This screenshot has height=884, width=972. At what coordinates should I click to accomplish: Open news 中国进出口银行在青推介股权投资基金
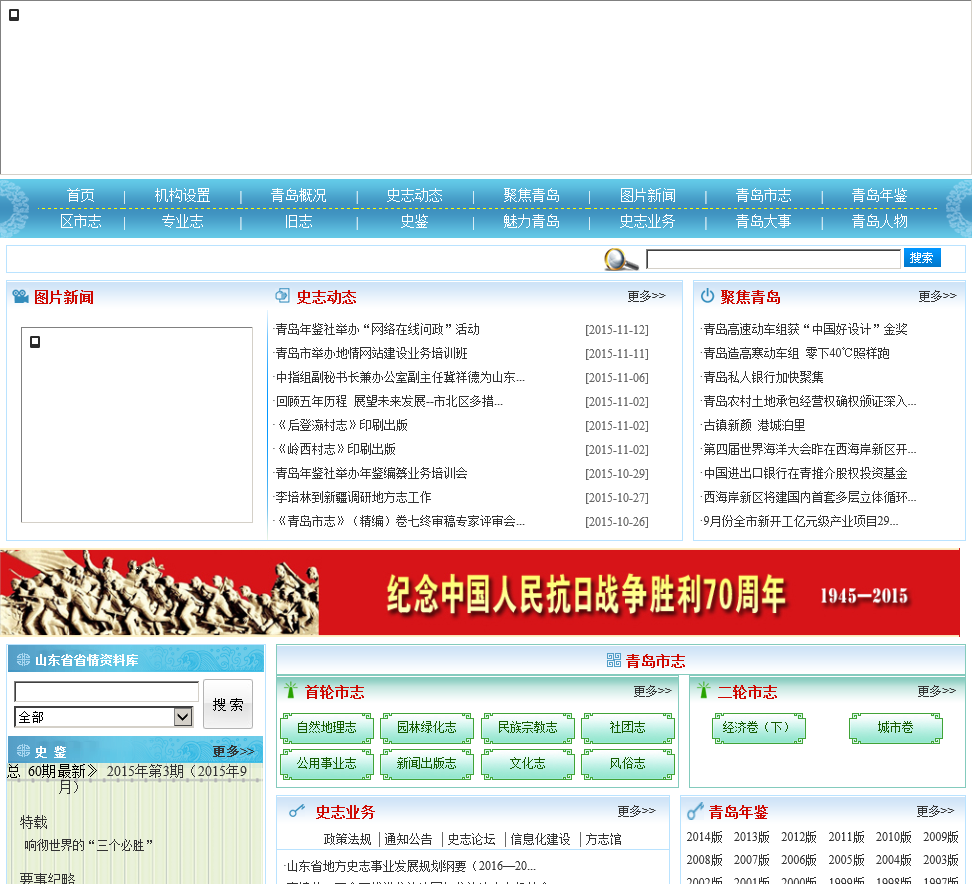point(805,473)
